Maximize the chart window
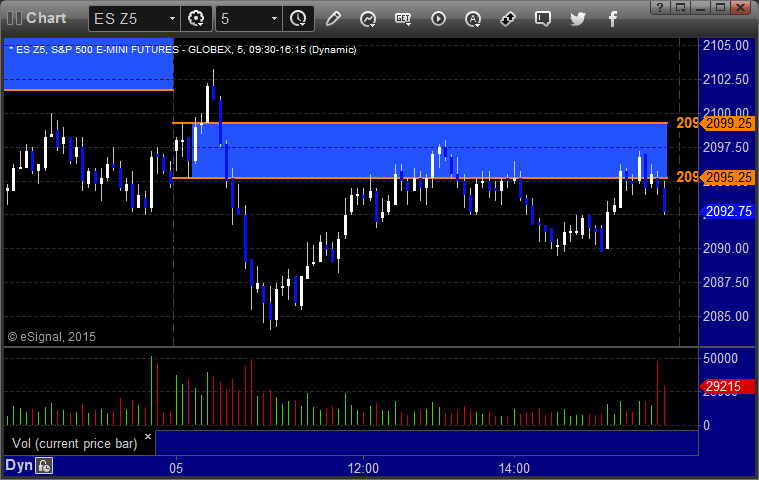This screenshot has height=480, width=759. point(720,7)
